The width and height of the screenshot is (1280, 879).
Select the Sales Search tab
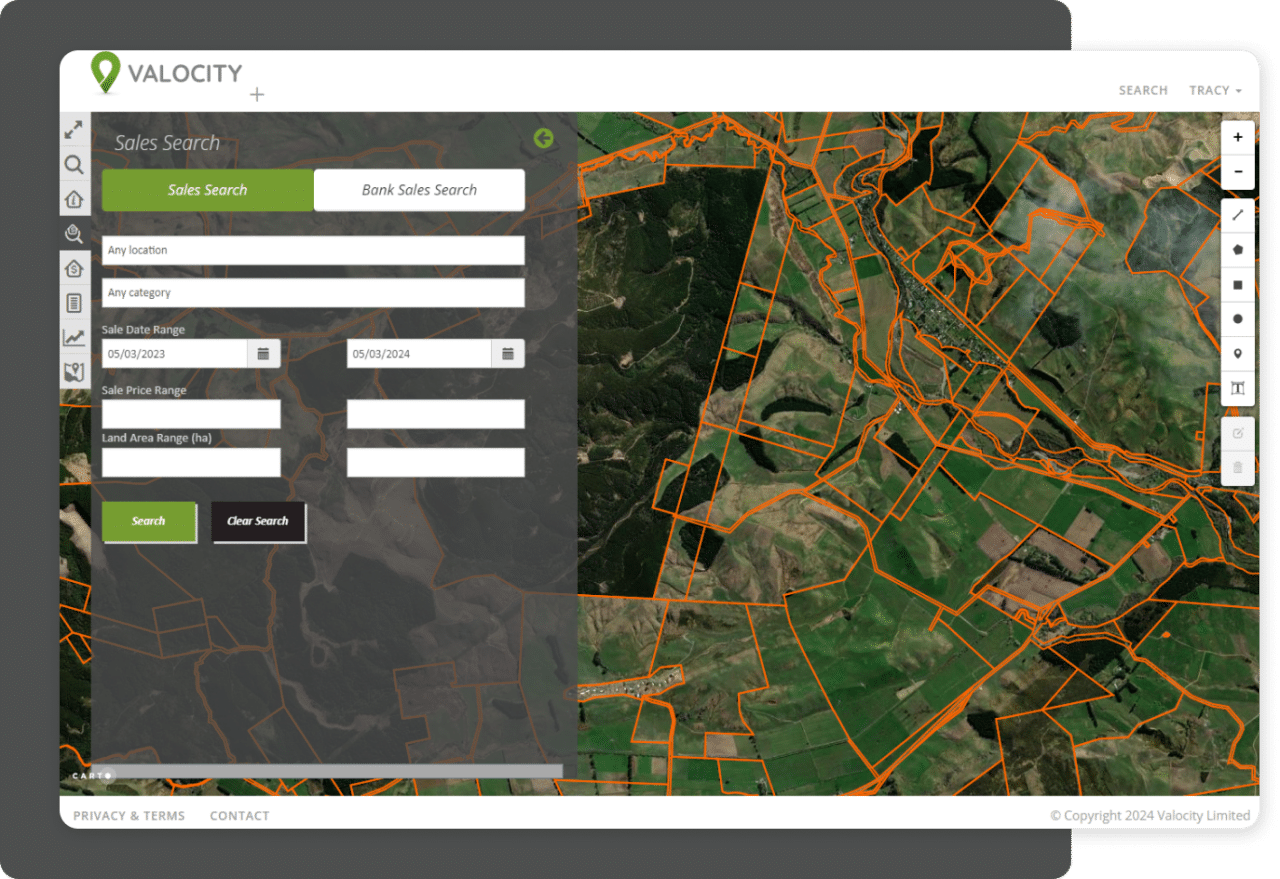205,190
